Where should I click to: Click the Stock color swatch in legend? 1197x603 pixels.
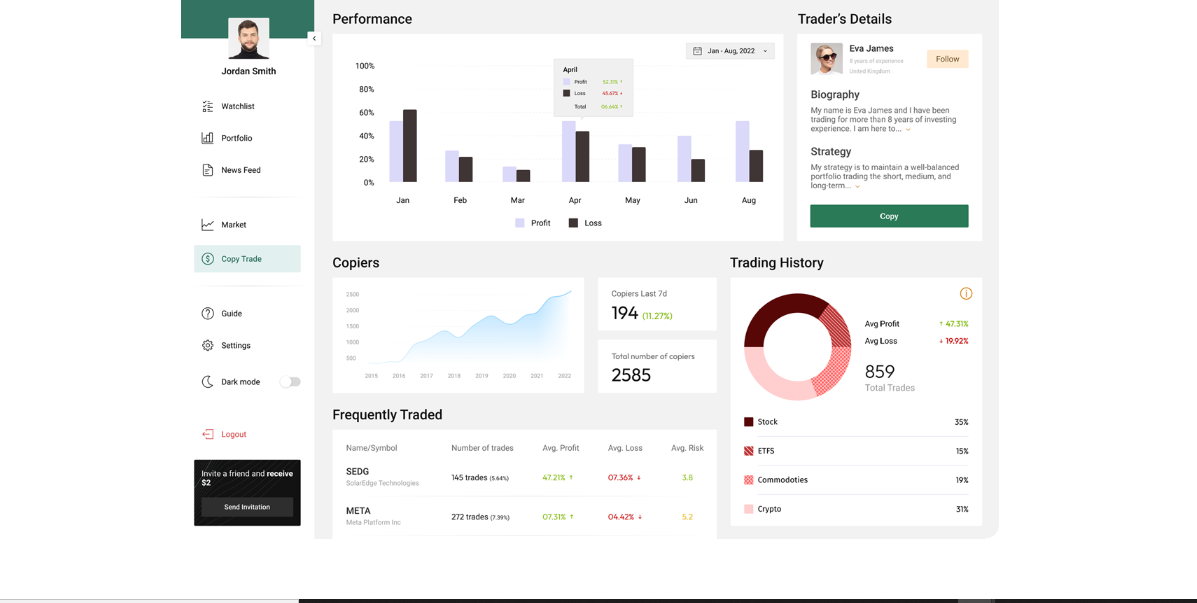[748, 422]
